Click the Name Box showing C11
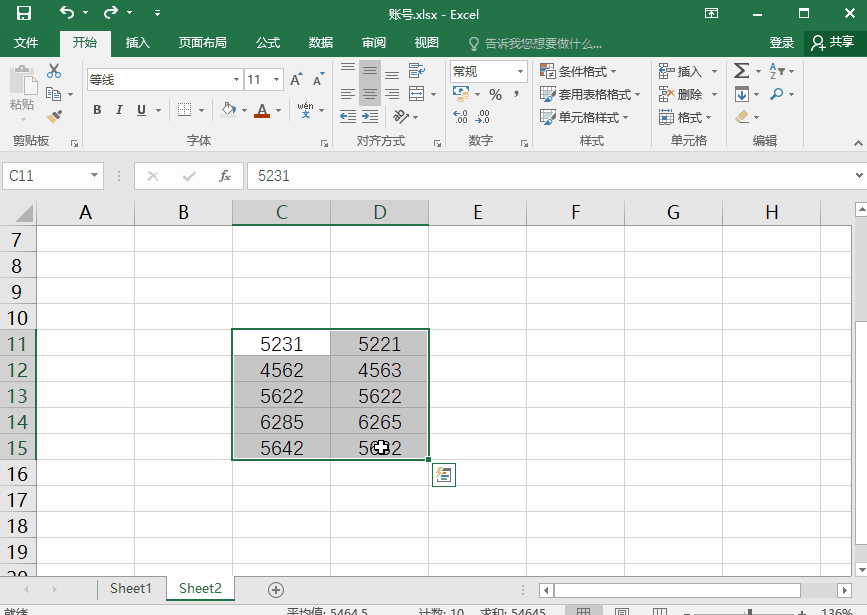This screenshot has height=615, width=867. (x=47, y=176)
